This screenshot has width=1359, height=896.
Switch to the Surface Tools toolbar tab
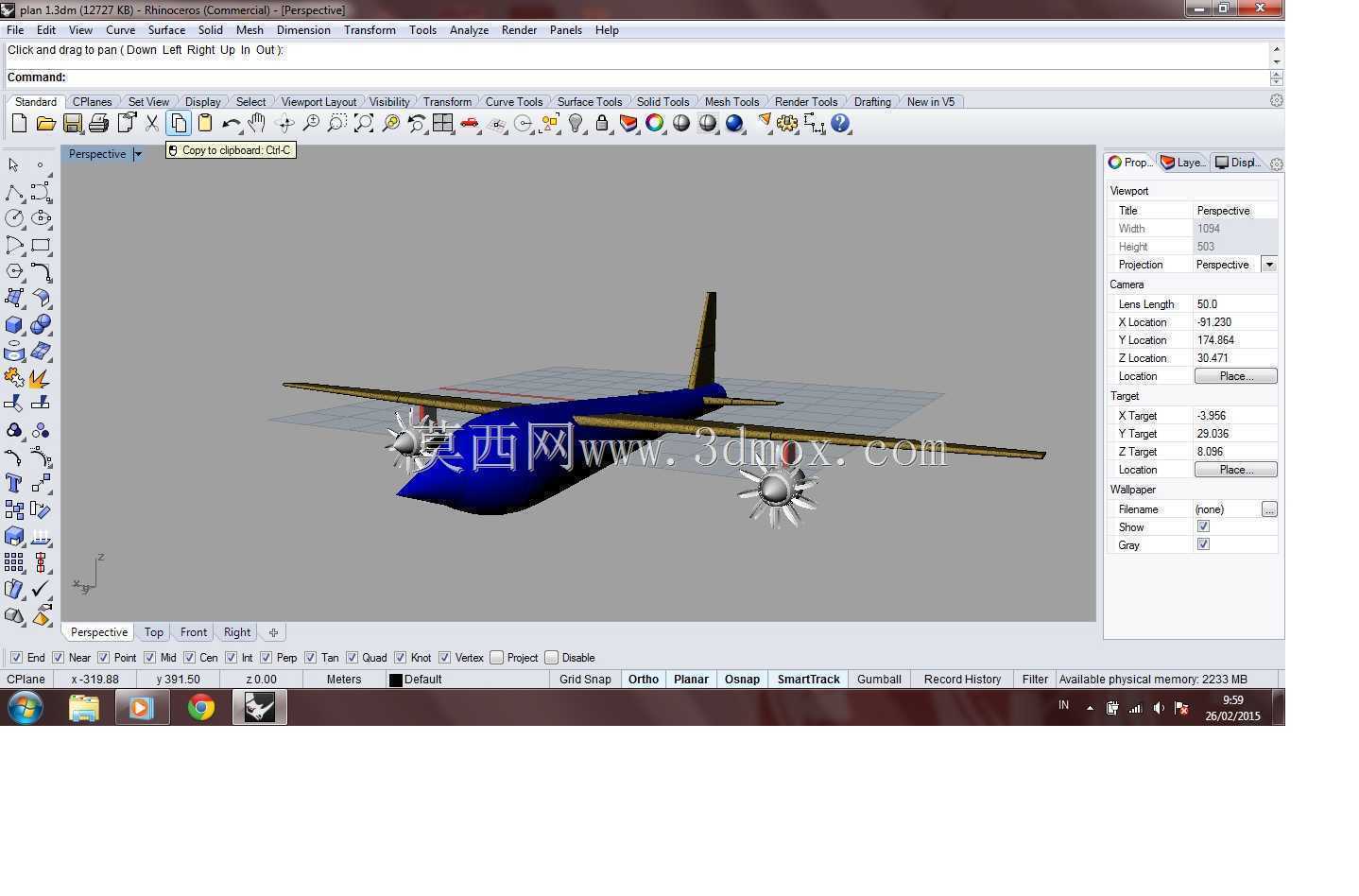tap(590, 102)
